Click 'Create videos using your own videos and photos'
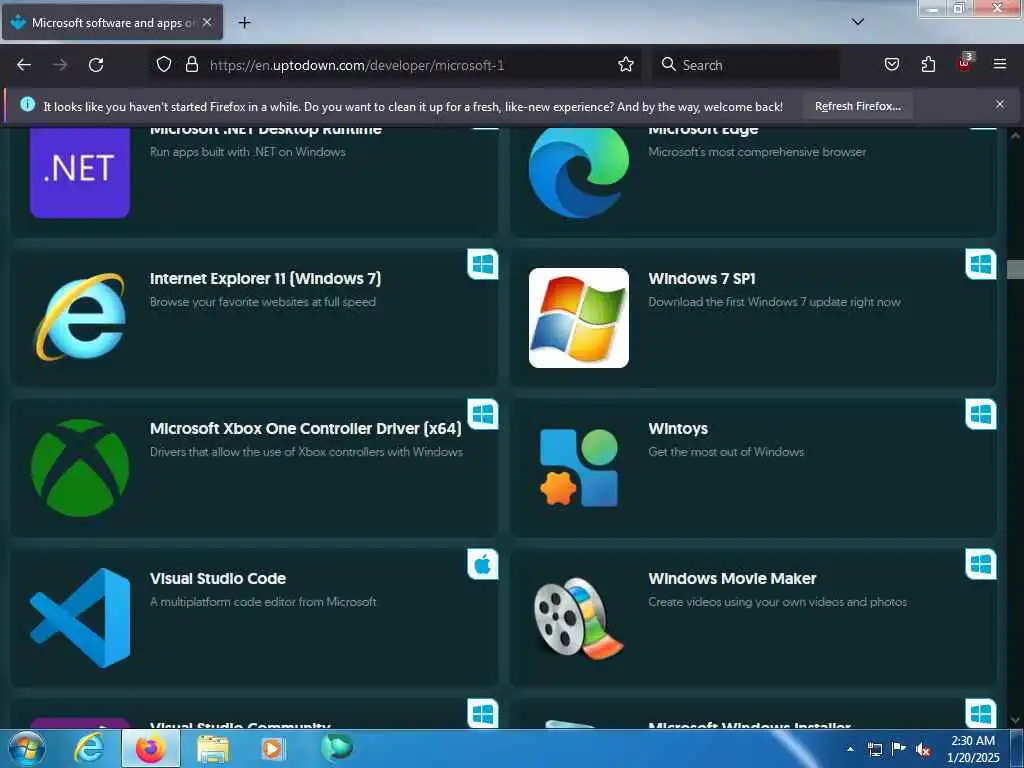 777,602
